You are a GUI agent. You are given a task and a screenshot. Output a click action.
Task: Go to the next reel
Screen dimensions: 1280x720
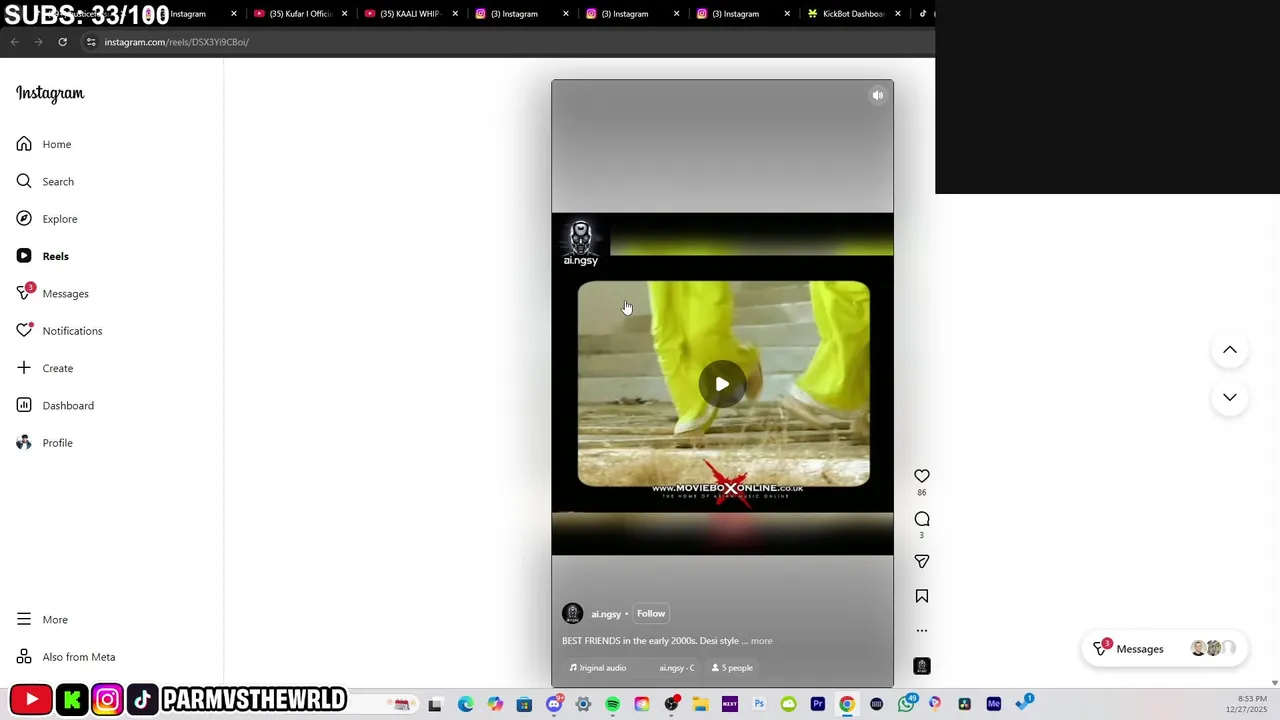pos(1230,397)
